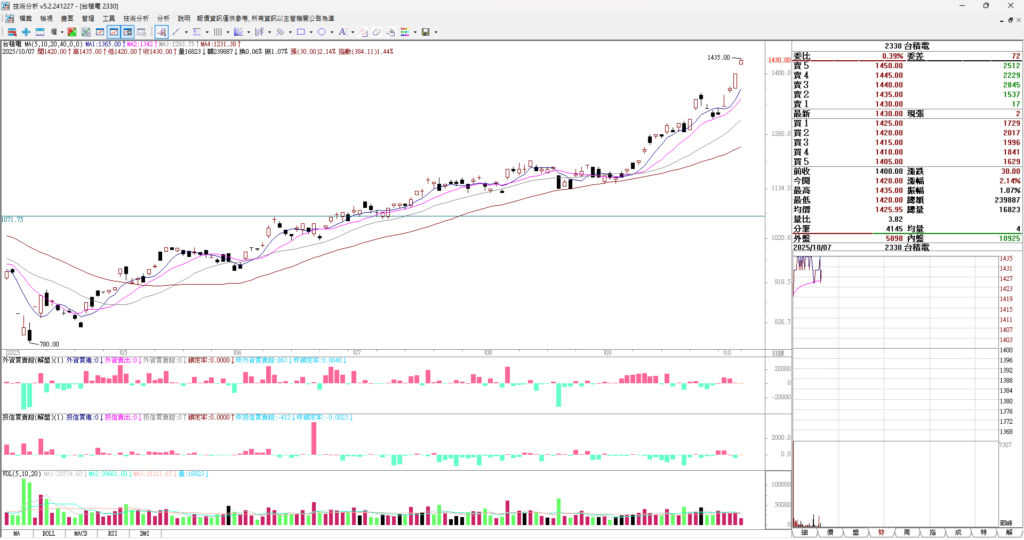
Task: Select the text annotation tool
Action: pos(342,32)
